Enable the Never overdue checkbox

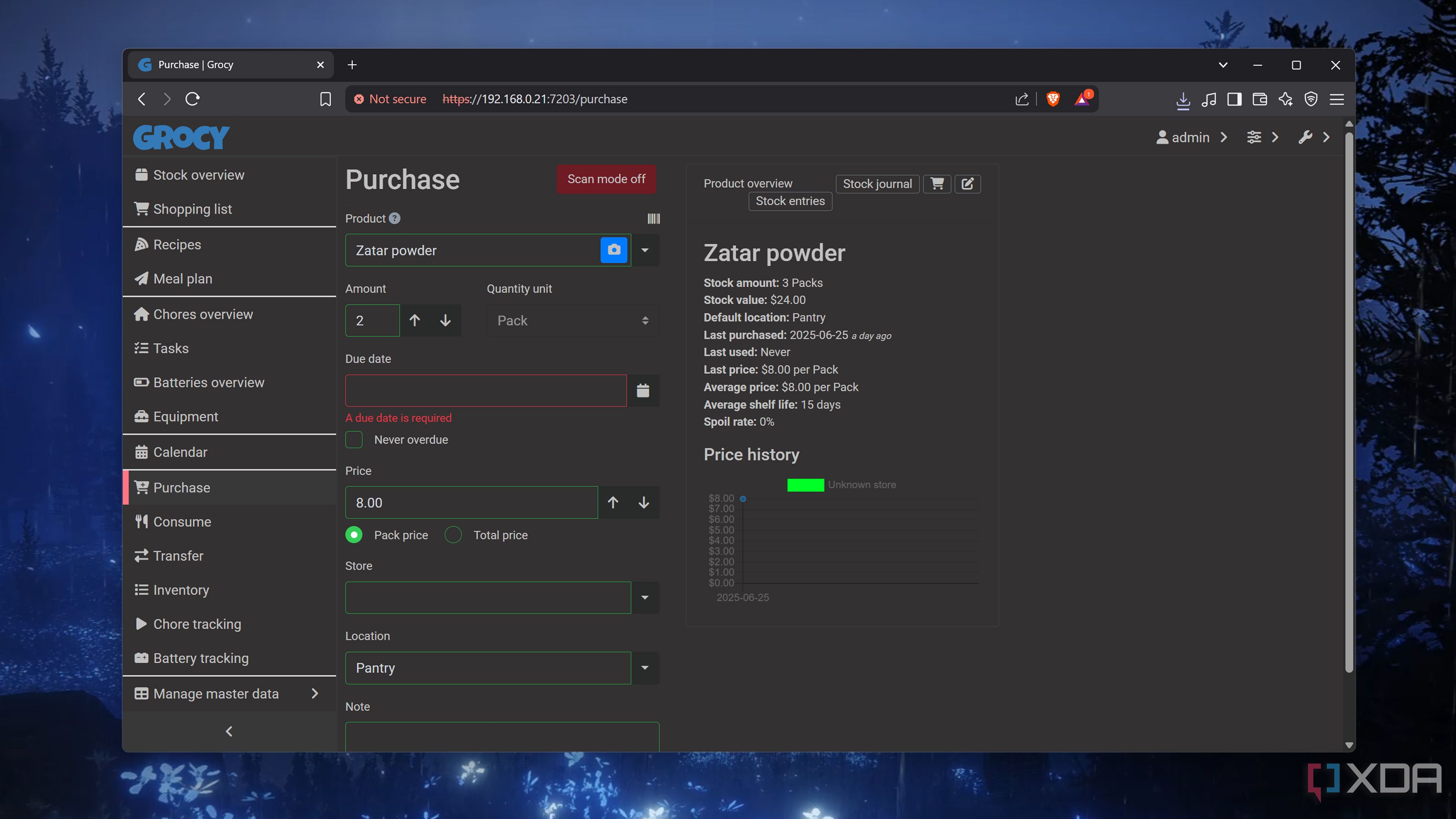click(x=354, y=439)
